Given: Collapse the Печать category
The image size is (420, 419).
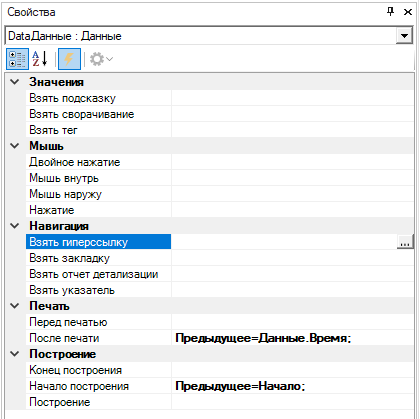Looking at the screenshot, I should click(x=15, y=306).
